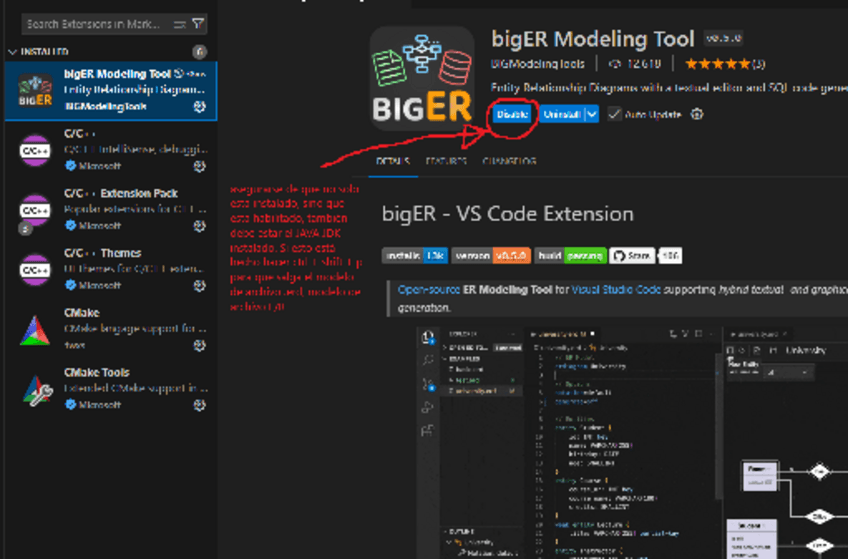Open manage gear for C/C++ Themes
Screen dimensions: 848x559
click(x=199, y=286)
